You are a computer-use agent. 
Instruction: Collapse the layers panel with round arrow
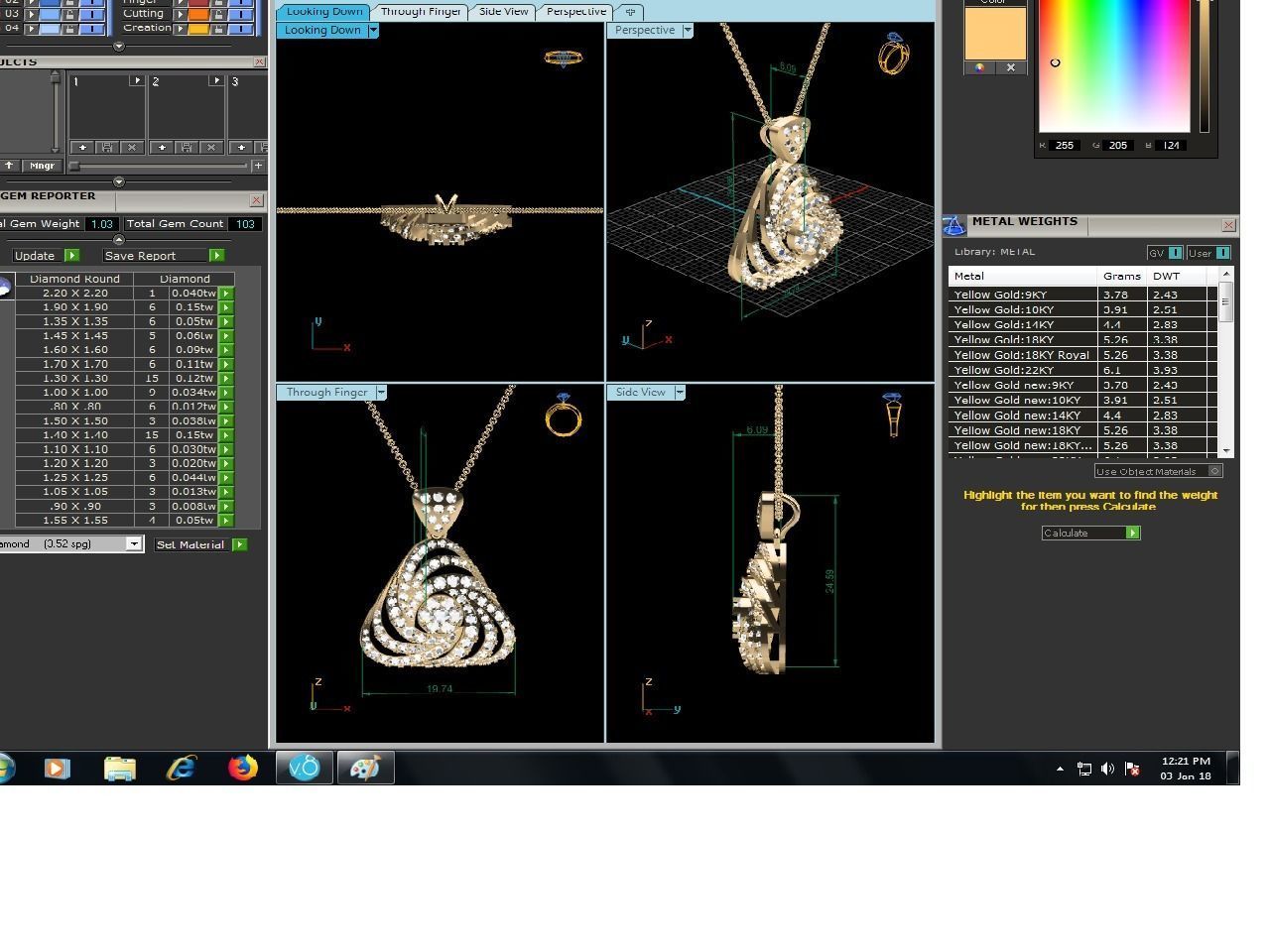[x=119, y=46]
